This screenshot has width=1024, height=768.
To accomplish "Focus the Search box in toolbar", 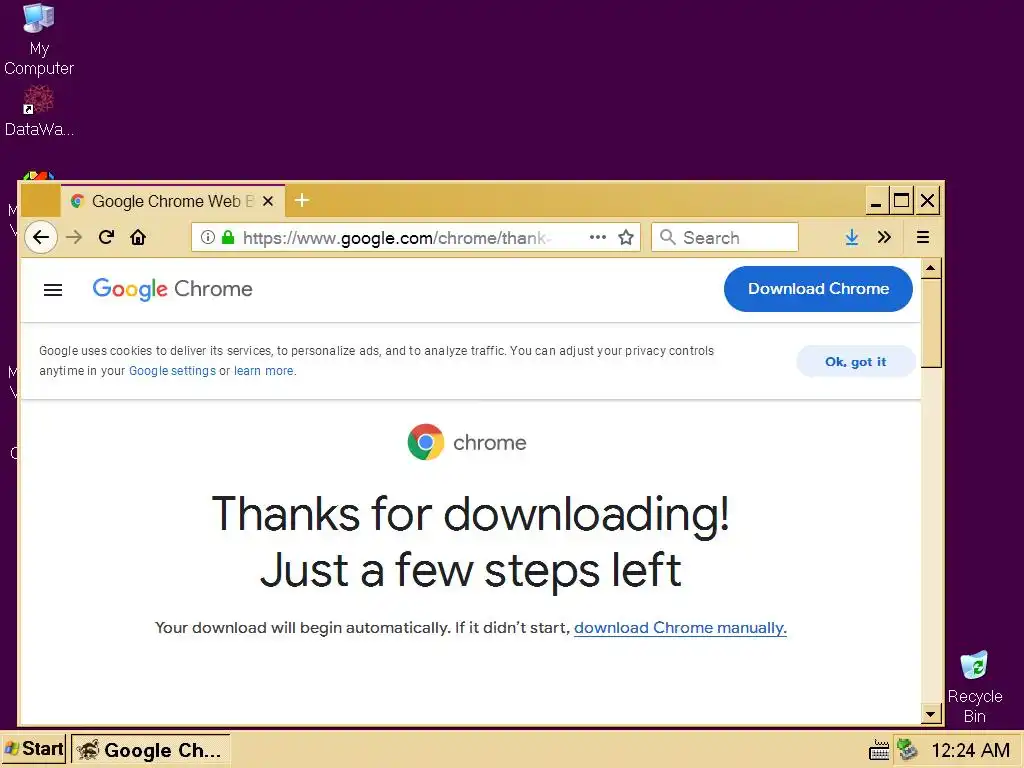I will pos(725,237).
